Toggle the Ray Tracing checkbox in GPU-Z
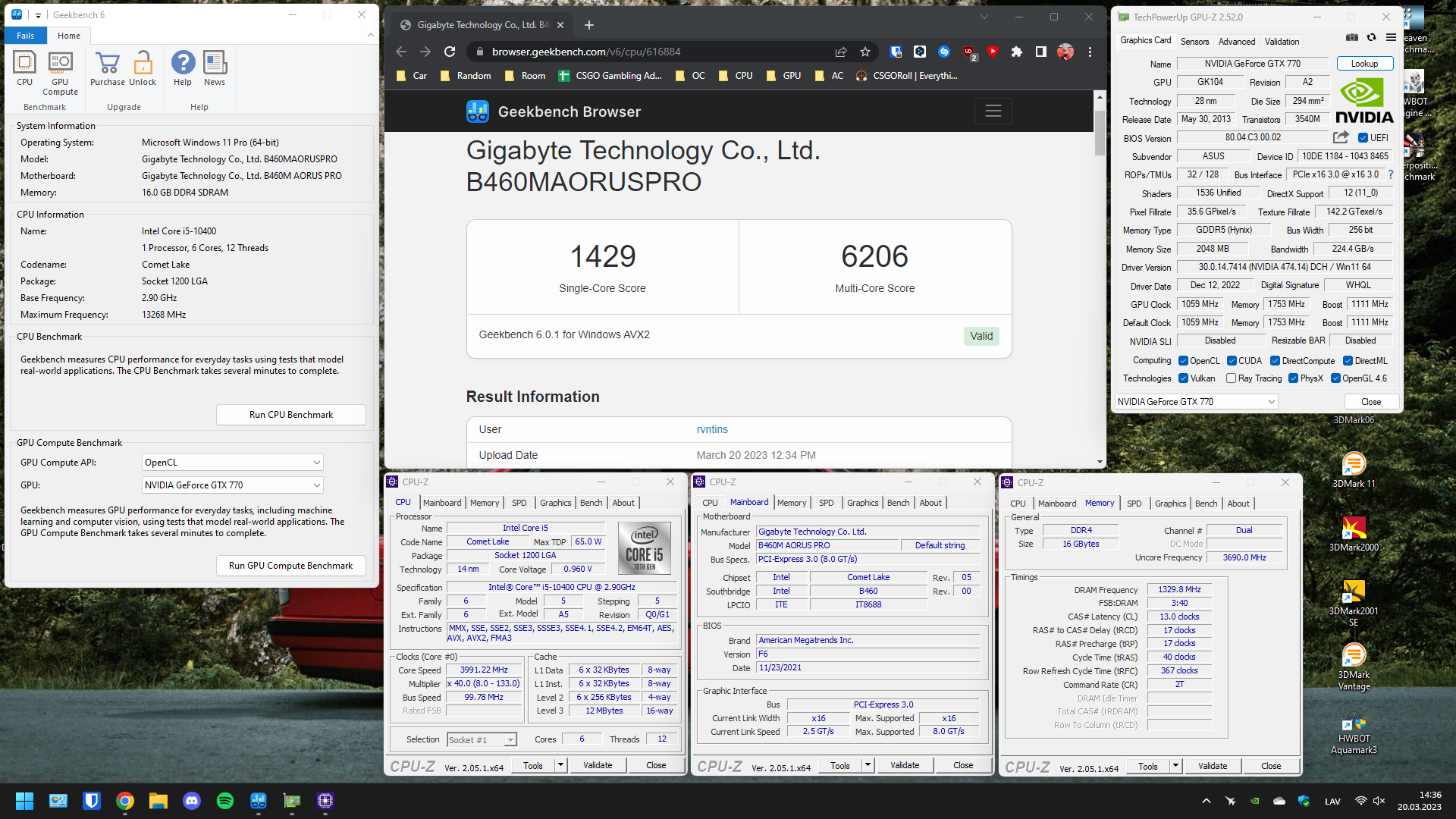The height and width of the screenshot is (819, 1456). tap(1232, 378)
